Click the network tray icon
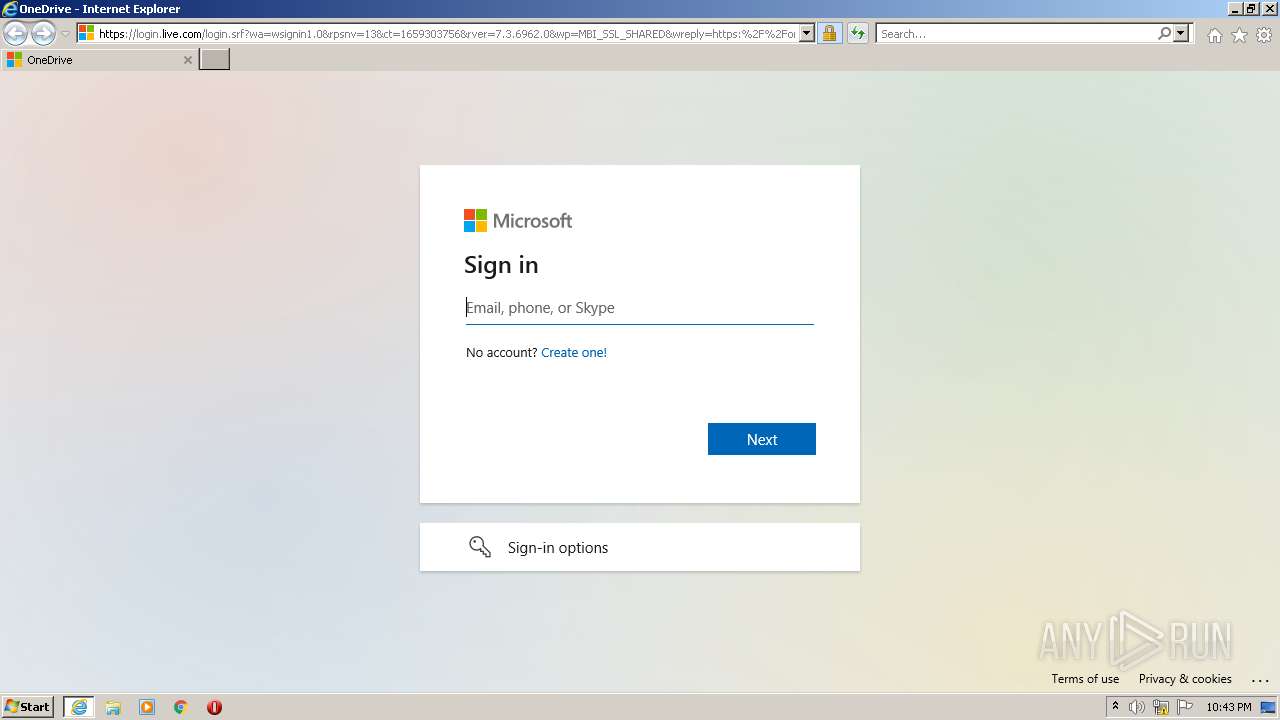The image size is (1280, 720). click(x=1161, y=707)
